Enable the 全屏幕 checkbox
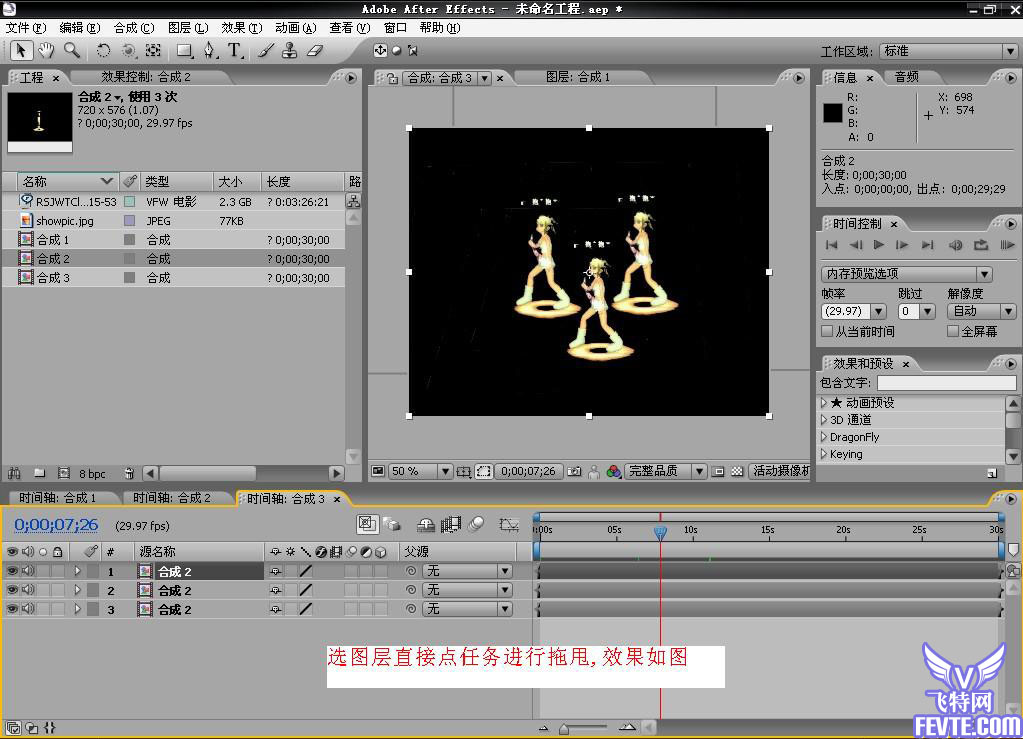The width and height of the screenshot is (1023, 739). coord(953,331)
